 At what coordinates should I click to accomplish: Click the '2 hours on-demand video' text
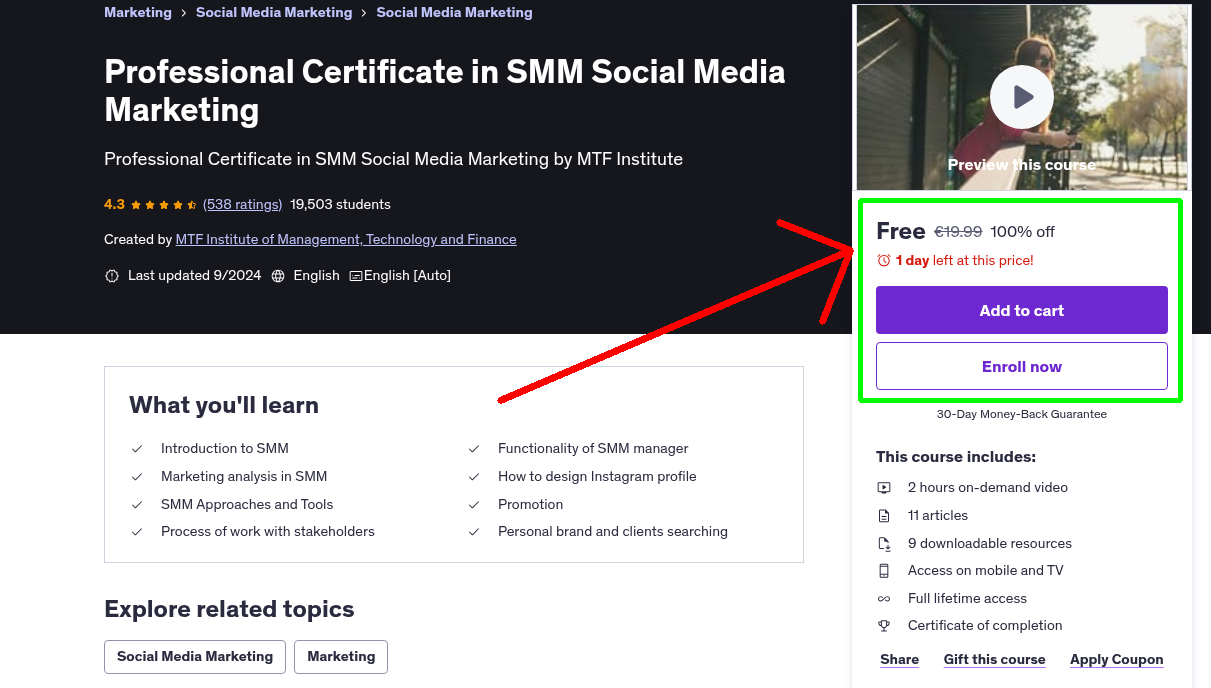[x=988, y=487]
